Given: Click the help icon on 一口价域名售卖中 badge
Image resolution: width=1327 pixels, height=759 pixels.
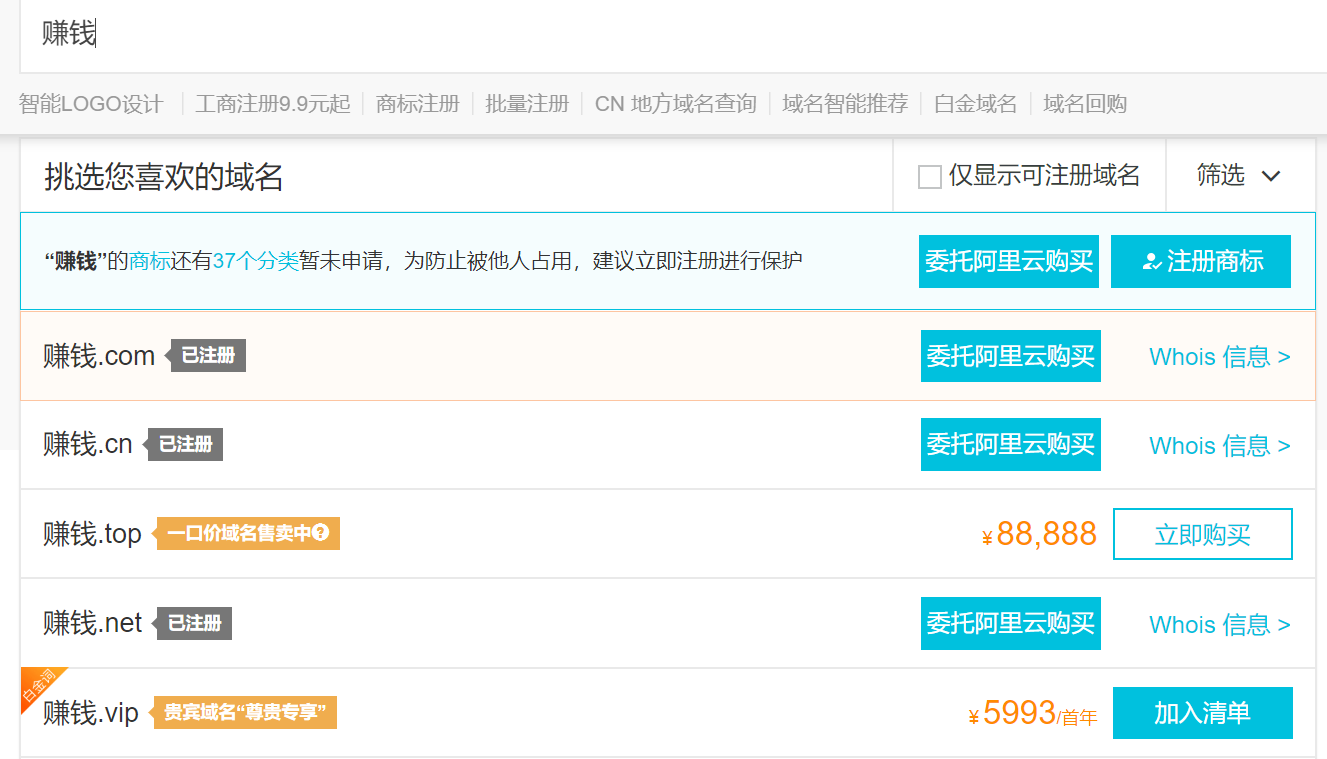Looking at the screenshot, I should point(320,533).
